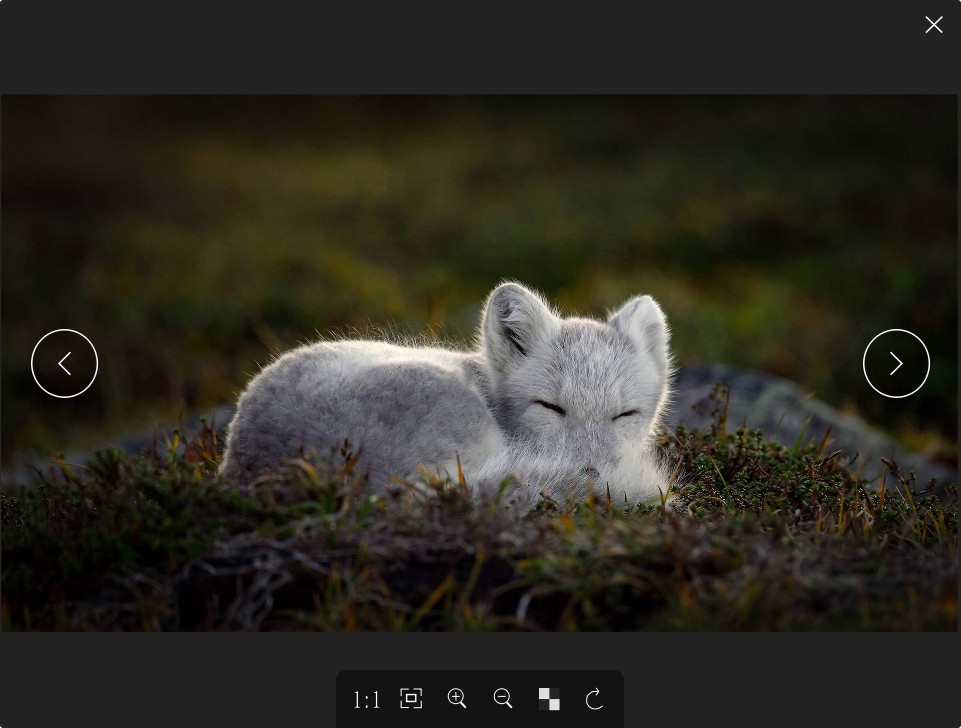Viewport: 961px width, 728px height.
Task: Toggle the checkerboard background
Action: [549, 699]
